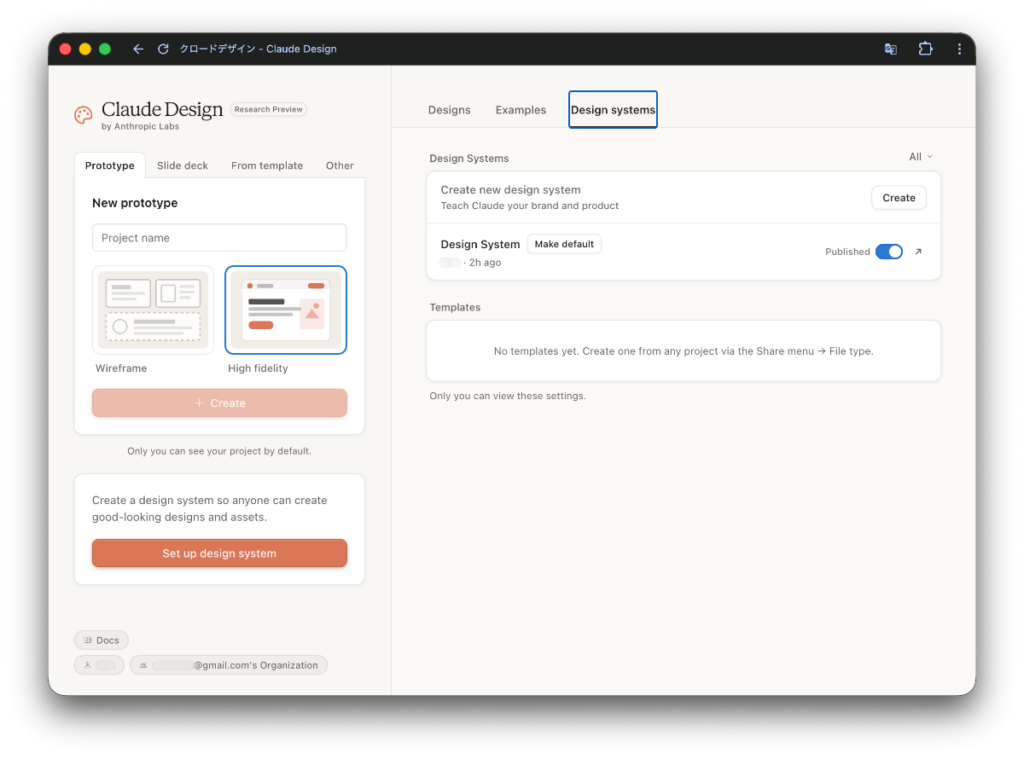
Task: Click the browser back arrow
Action: click(x=138, y=49)
